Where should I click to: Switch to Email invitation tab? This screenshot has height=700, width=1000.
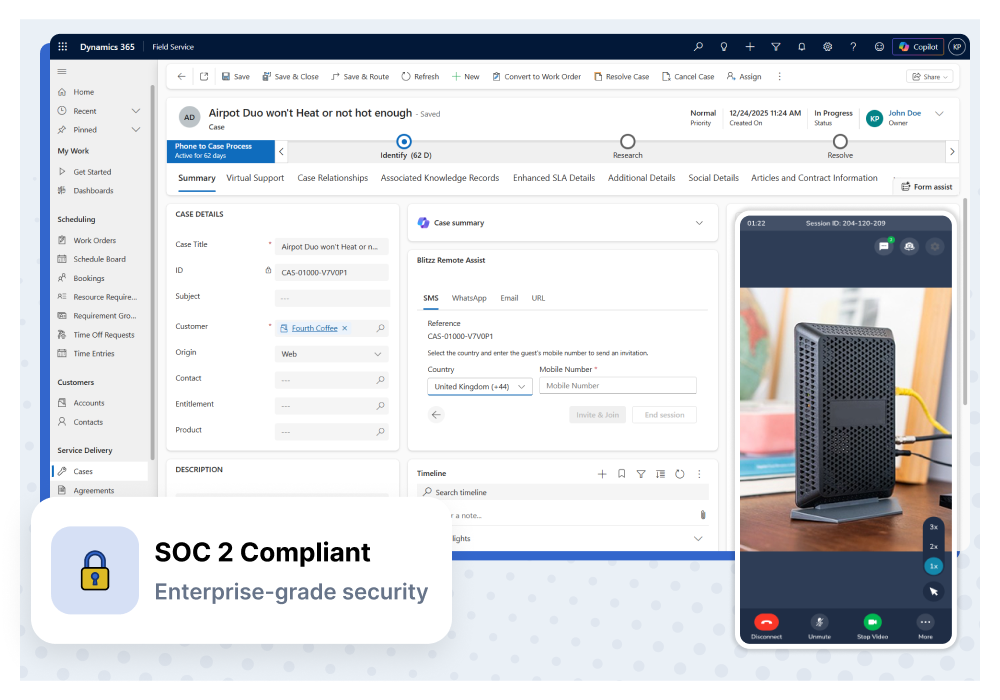pos(509,298)
